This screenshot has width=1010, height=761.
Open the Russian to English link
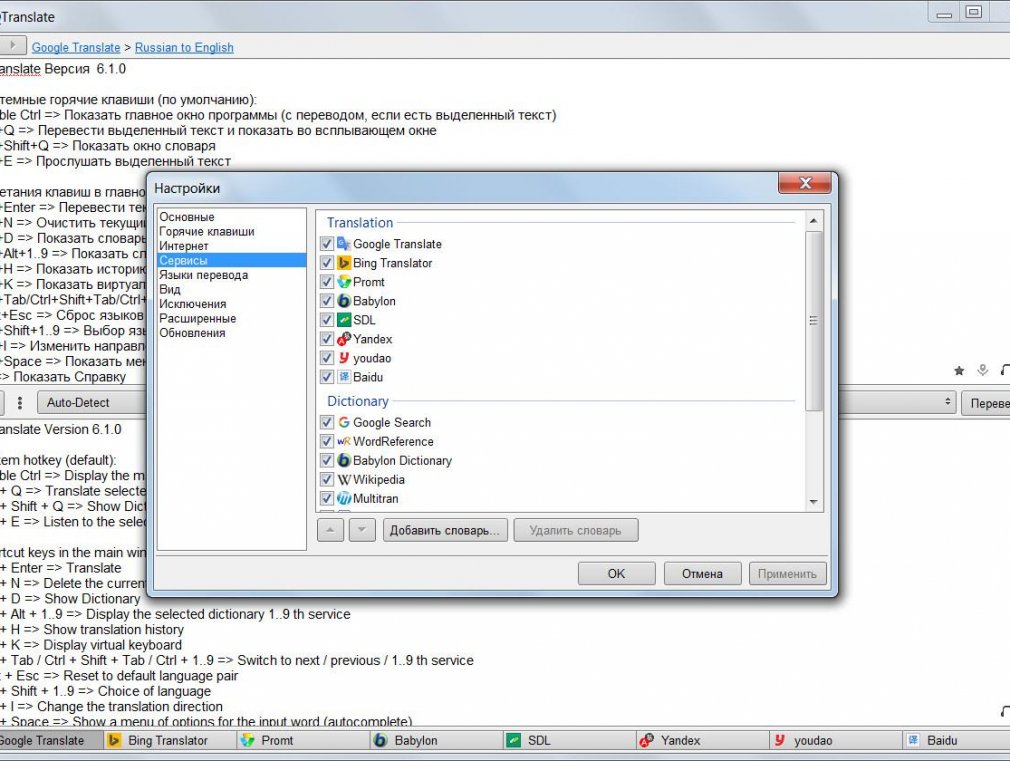[x=184, y=47]
